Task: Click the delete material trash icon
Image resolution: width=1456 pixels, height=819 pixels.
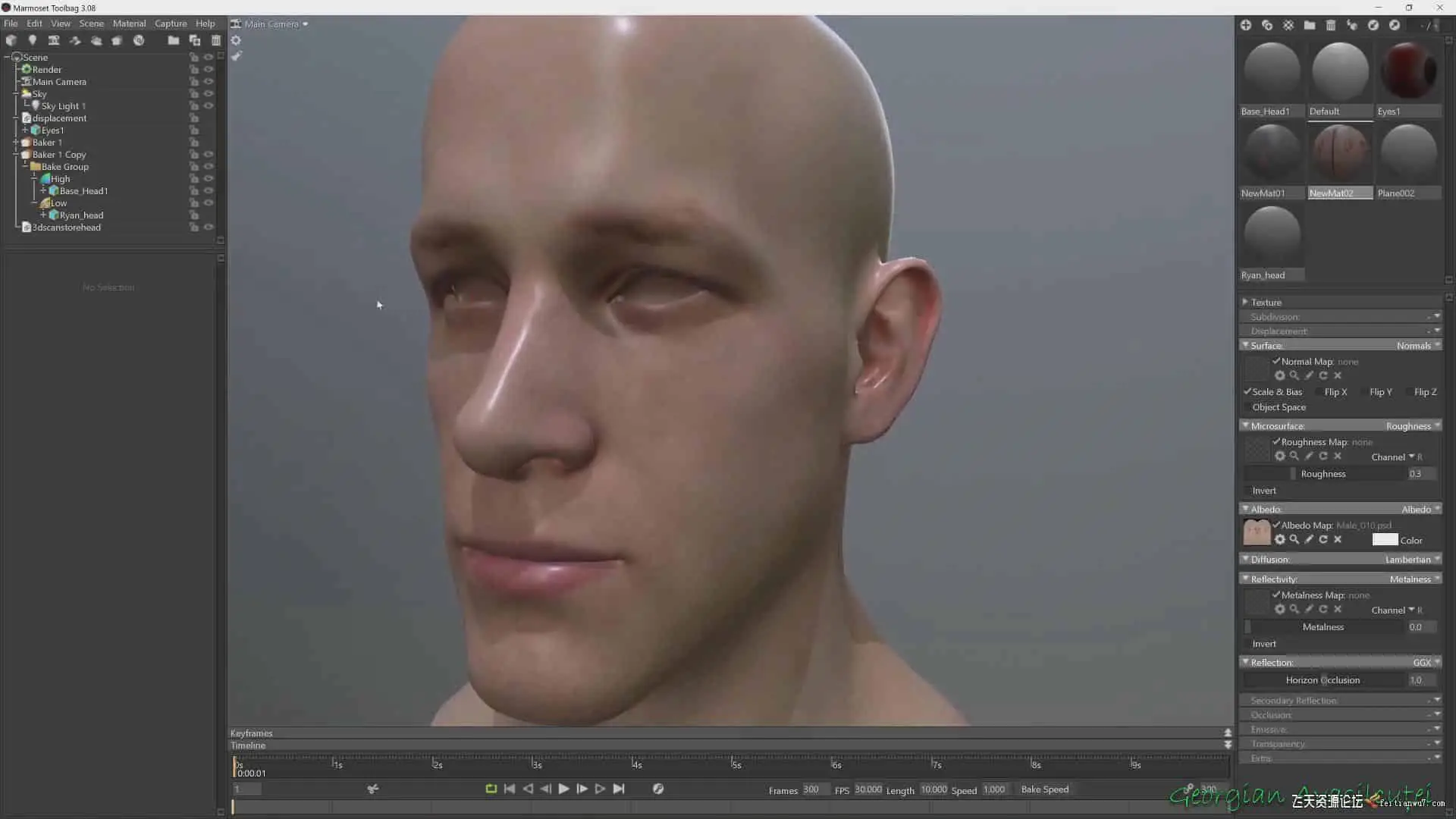Action: point(1331,25)
